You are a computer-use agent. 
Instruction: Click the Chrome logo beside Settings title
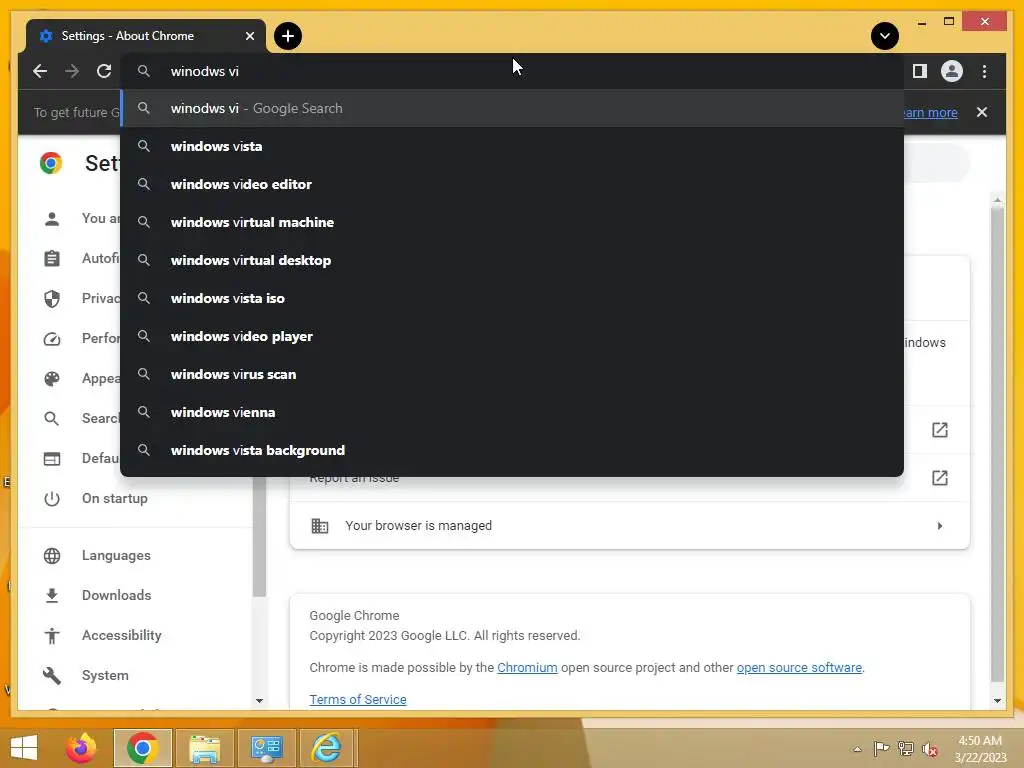[x=51, y=163]
